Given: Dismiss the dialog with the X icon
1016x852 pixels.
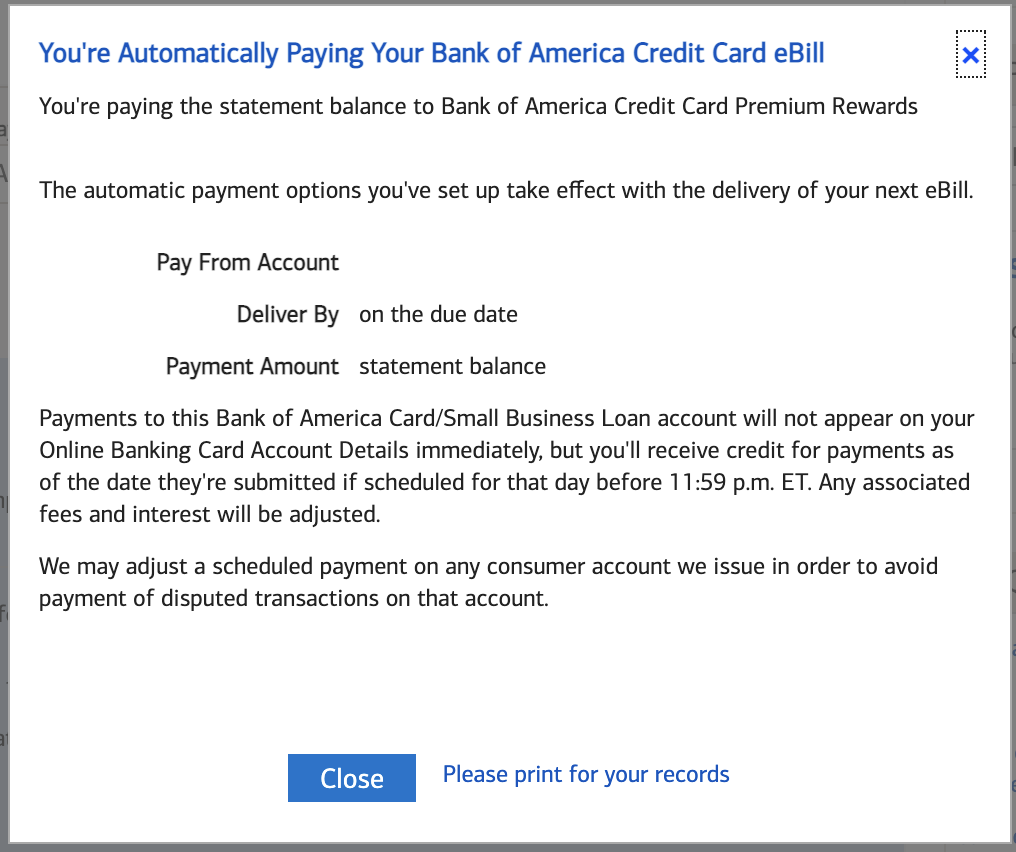Looking at the screenshot, I should pyautogui.click(x=970, y=55).
